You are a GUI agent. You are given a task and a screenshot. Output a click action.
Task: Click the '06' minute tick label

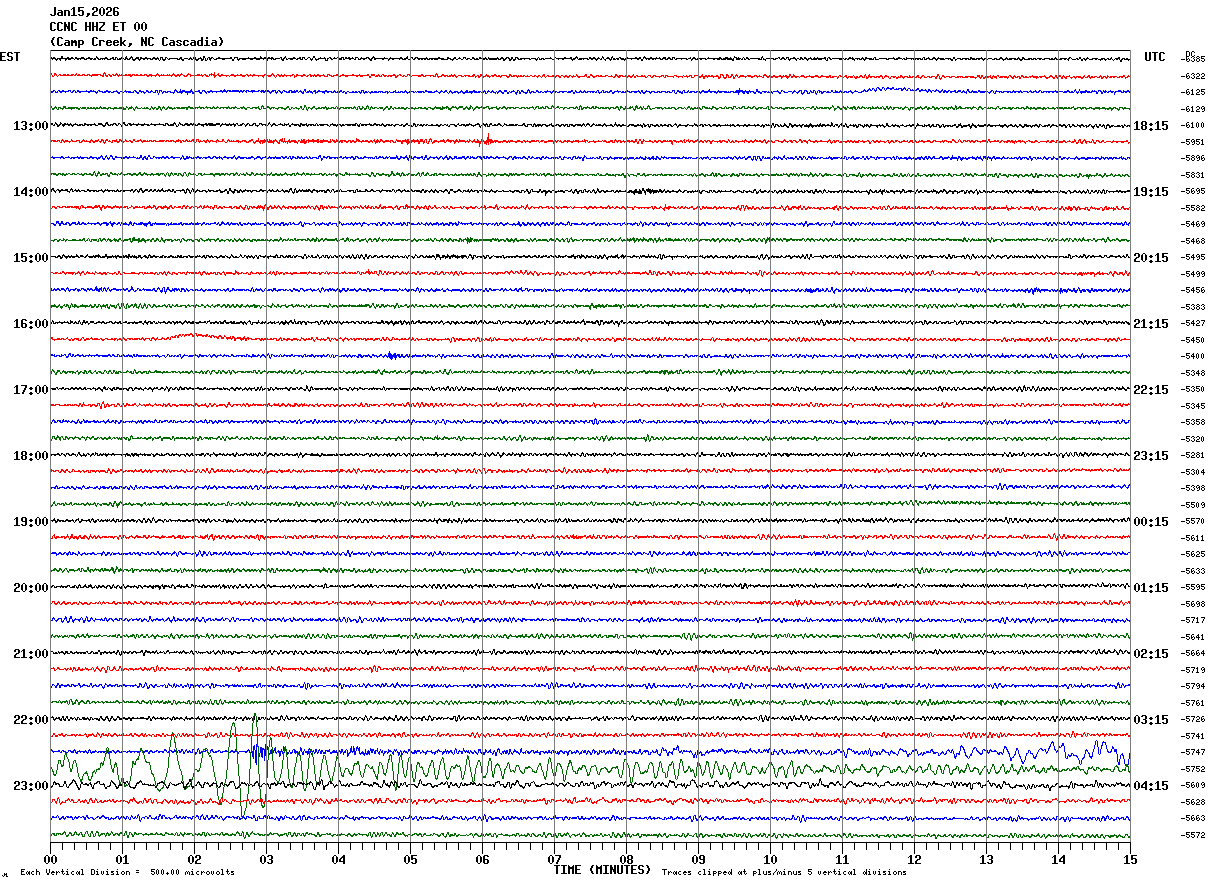[482, 859]
